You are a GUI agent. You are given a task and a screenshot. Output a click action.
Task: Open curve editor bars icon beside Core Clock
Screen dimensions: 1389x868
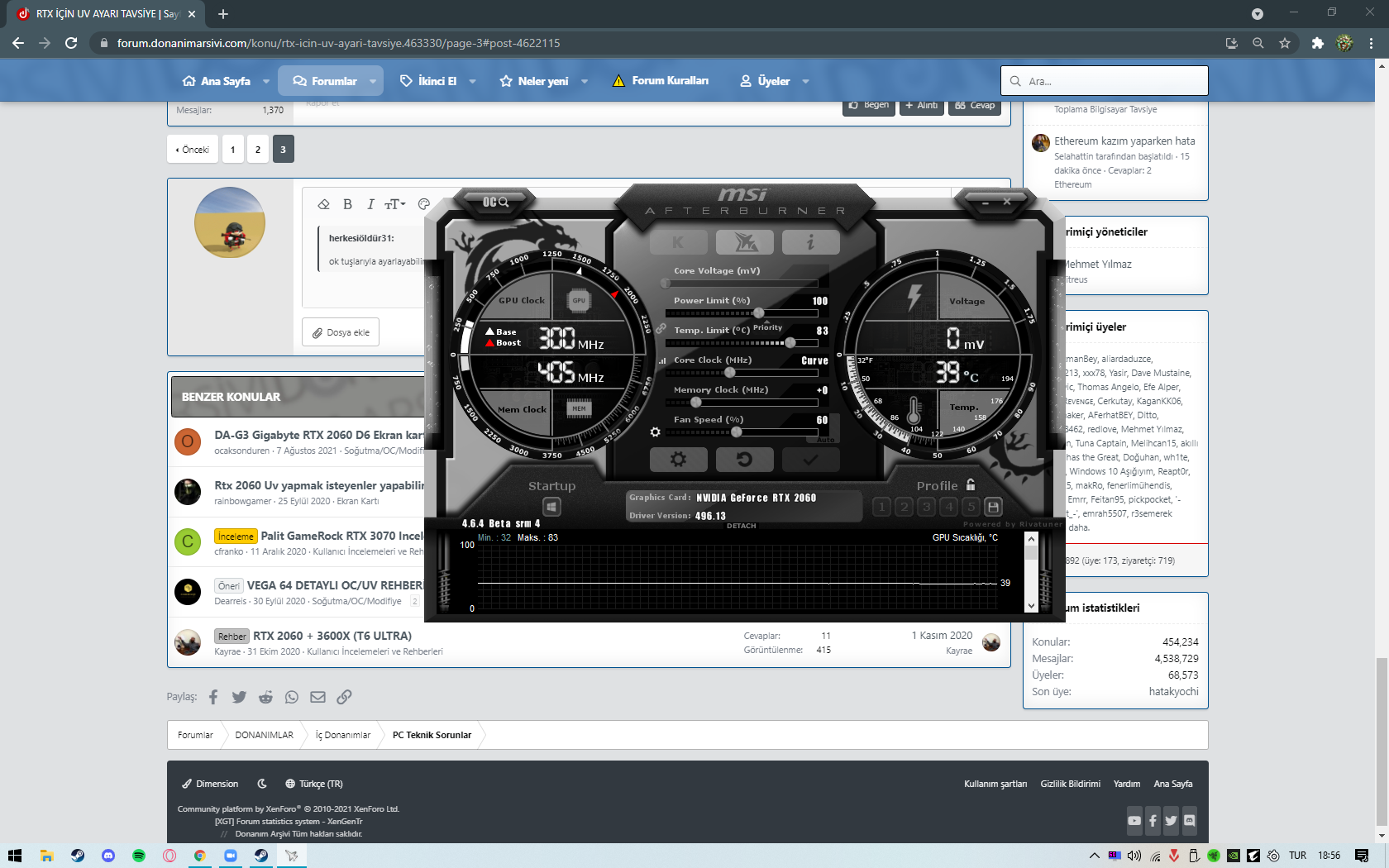[662, 361]
